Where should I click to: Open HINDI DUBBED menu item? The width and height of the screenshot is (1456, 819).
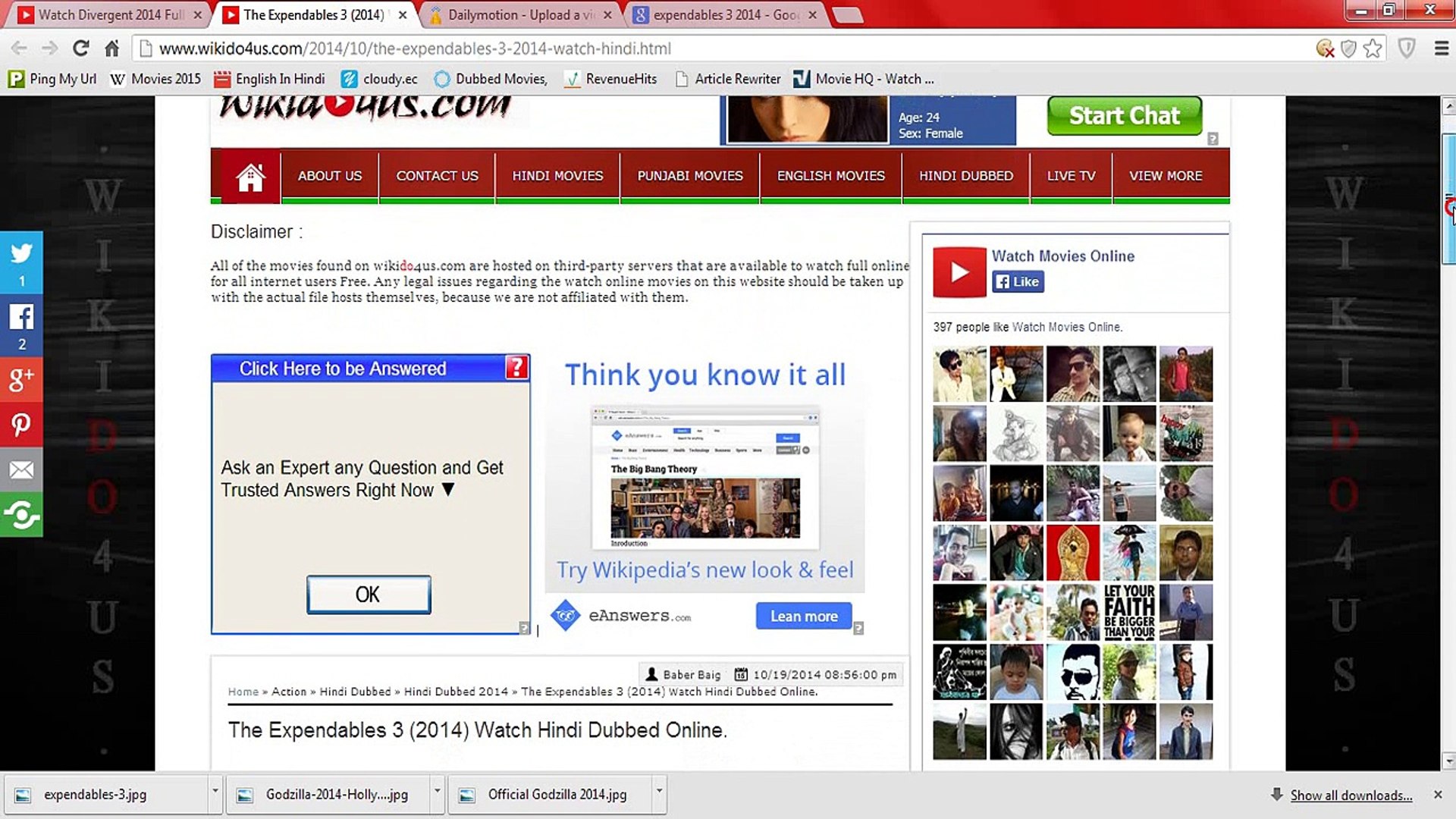(x=966, y=176)
